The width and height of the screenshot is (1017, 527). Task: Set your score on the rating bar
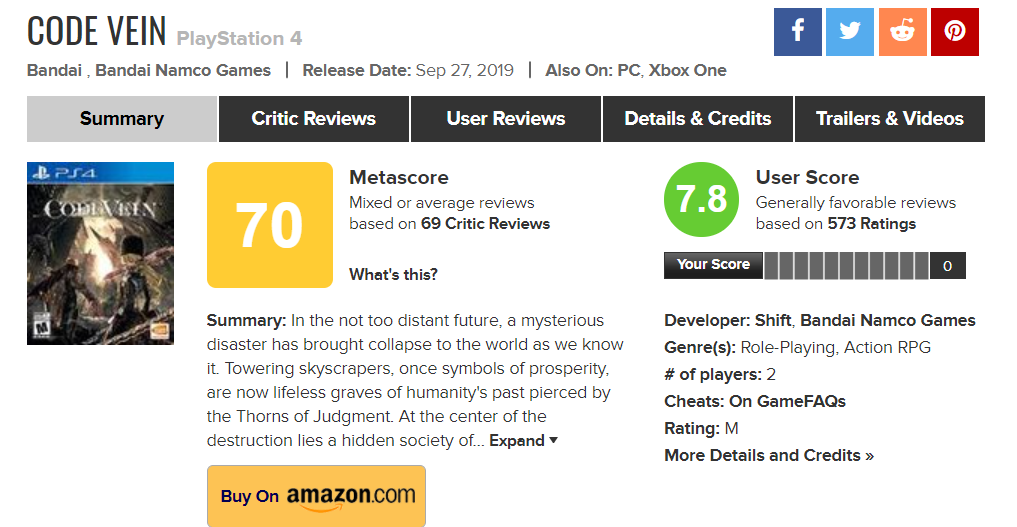[846, 265]
